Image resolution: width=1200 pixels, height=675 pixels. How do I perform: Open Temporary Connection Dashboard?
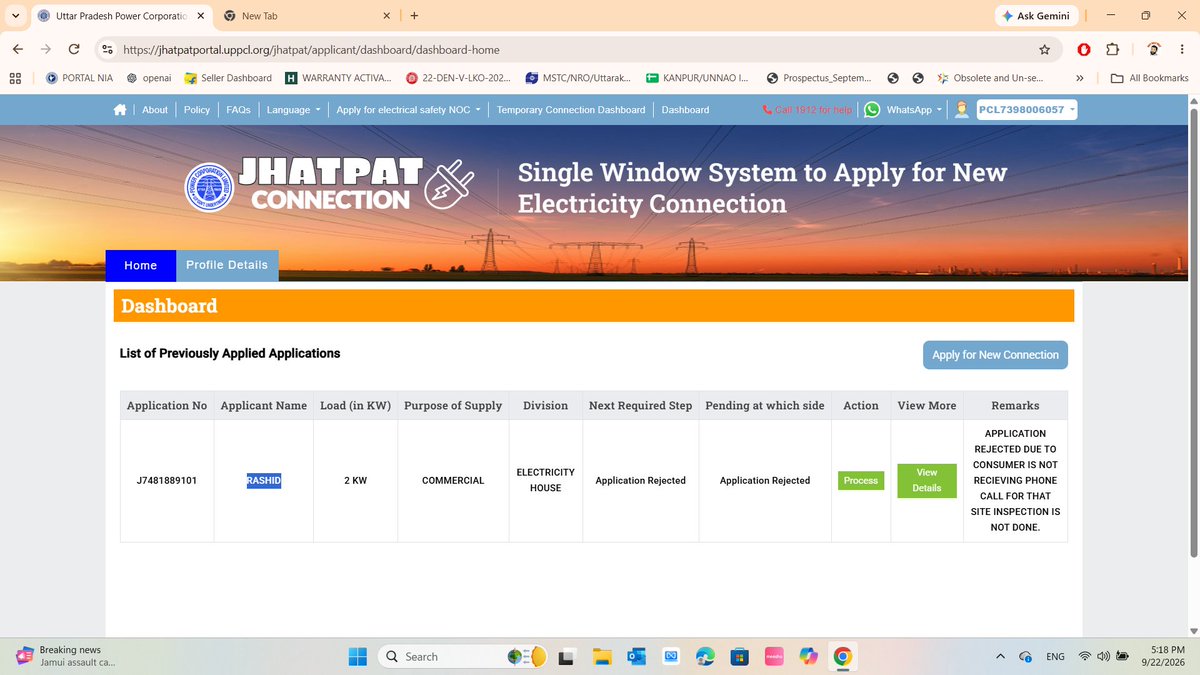coord(571,110)
